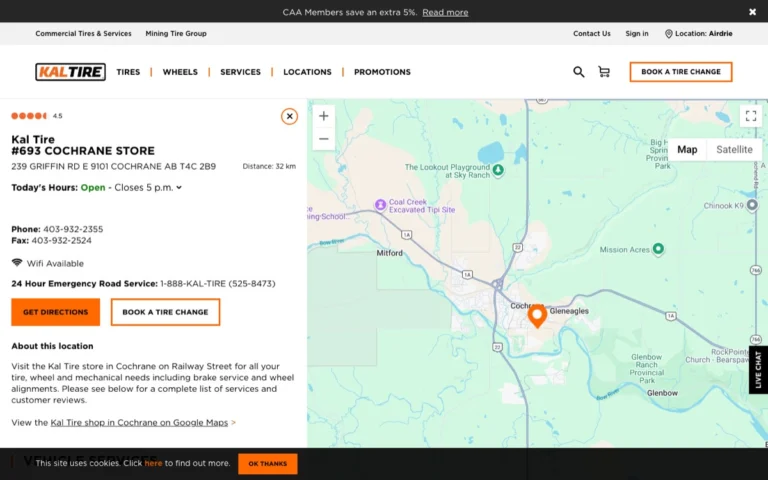Click the orange store marker on map
The width and height of the screenshot is (768, 480).
click(x=537, y=316)
